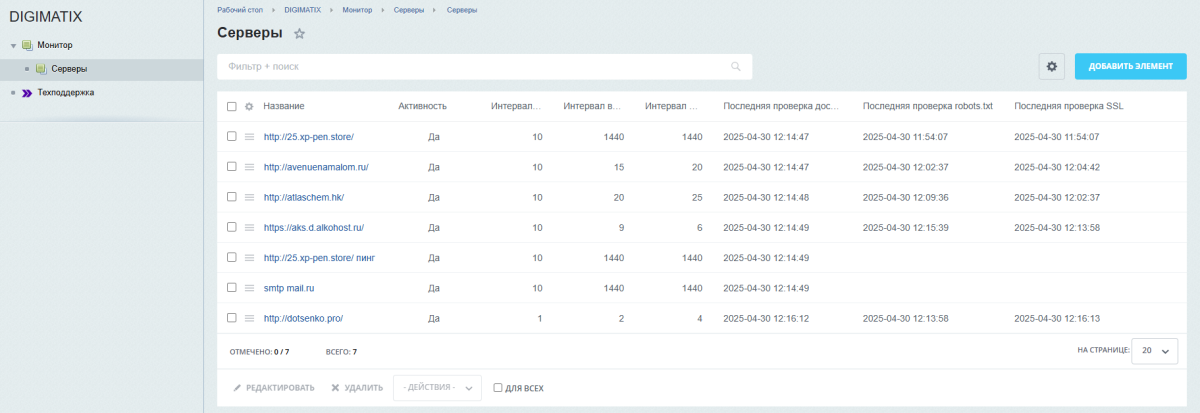
Task: Enable the Для всех checkbox
Action: click(498, 388)
